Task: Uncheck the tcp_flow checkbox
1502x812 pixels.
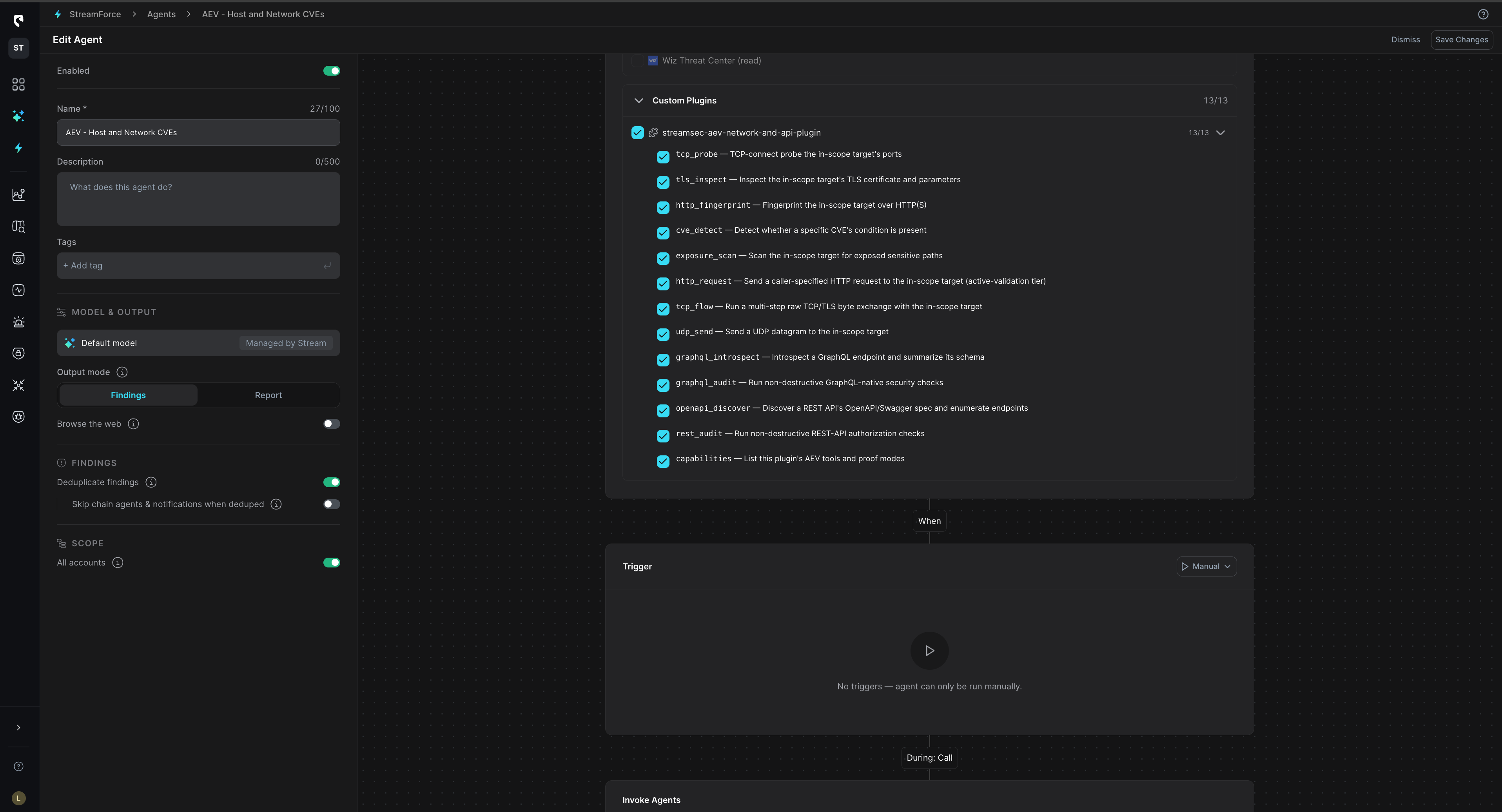Action: (x=663, y=309)
